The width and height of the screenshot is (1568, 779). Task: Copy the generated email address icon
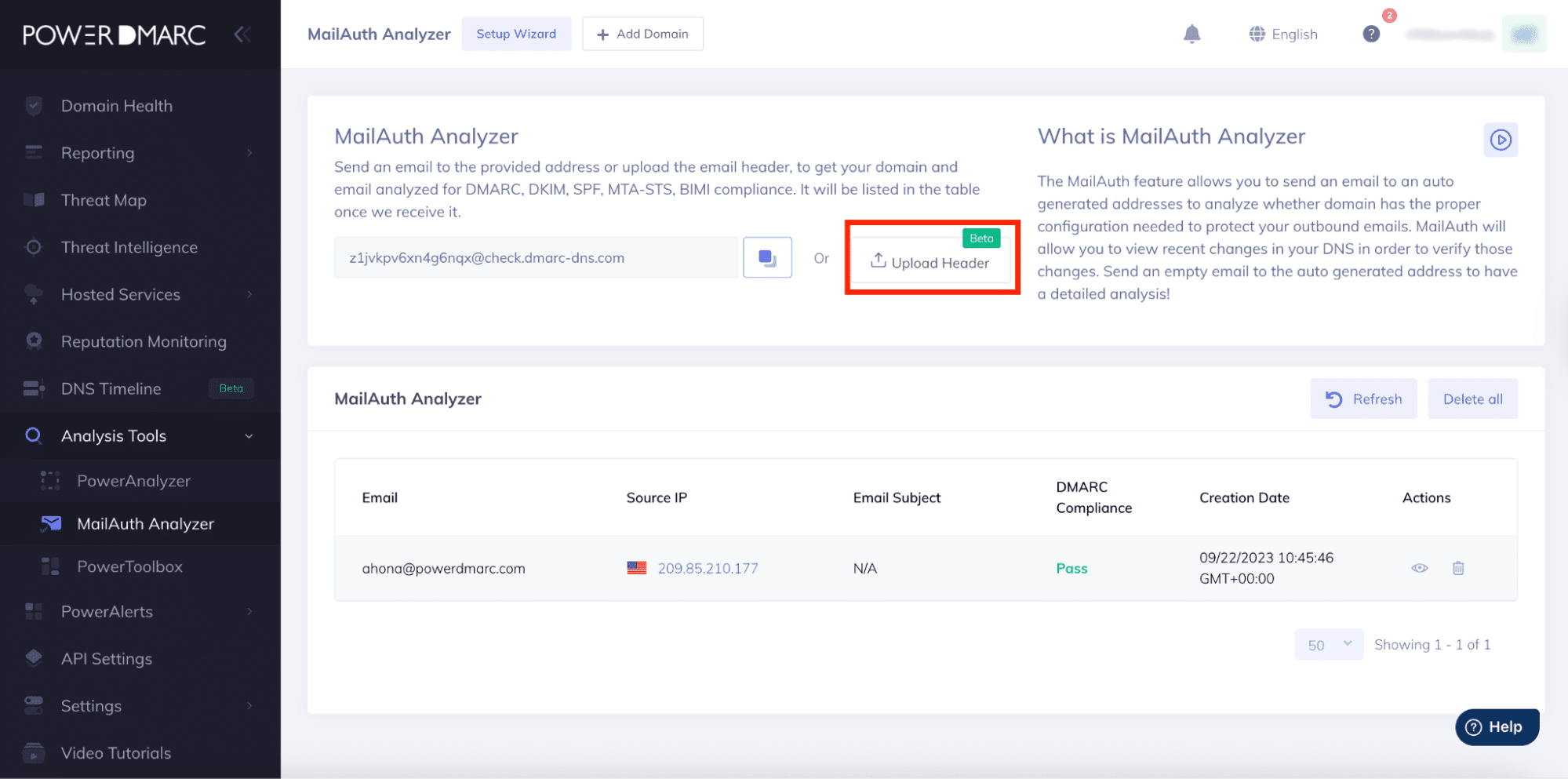coord(766,258)
